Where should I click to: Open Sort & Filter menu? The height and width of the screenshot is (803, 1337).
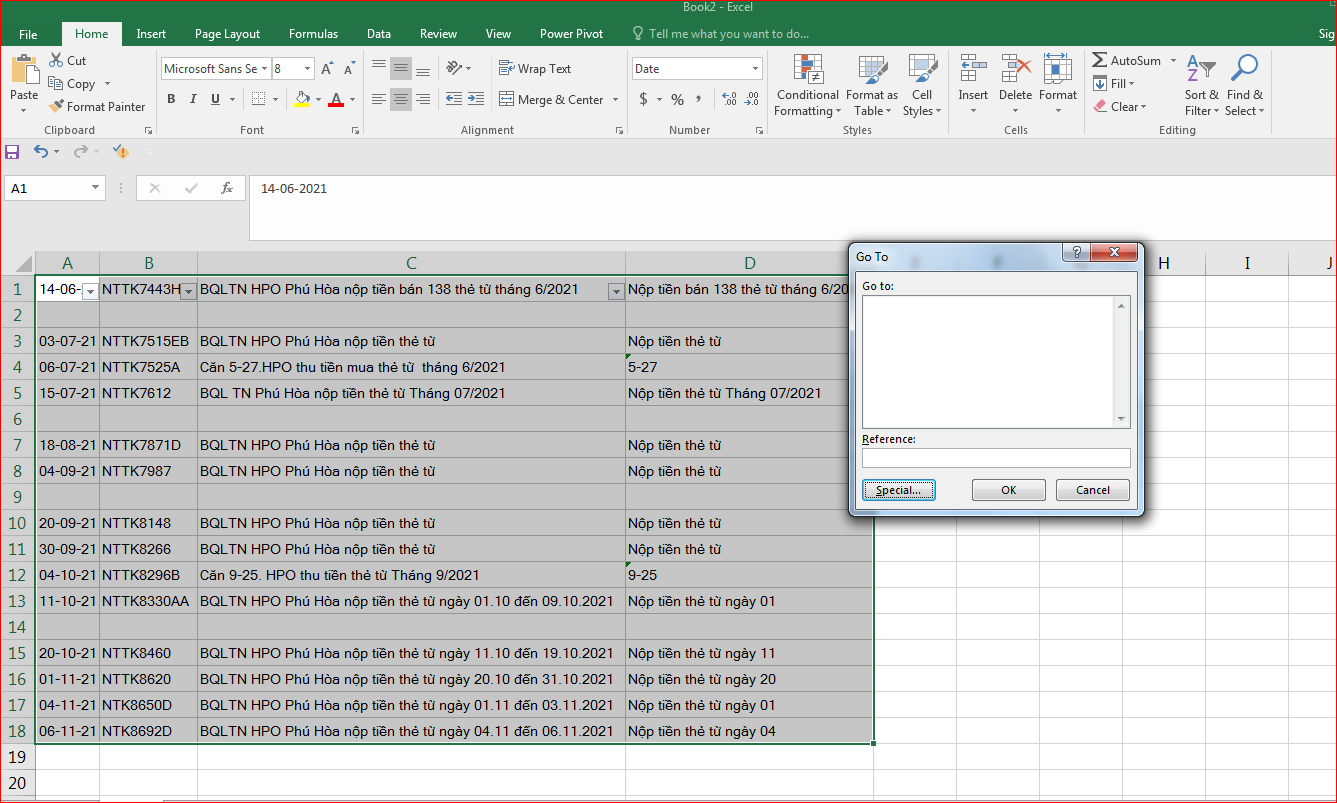1201,86
